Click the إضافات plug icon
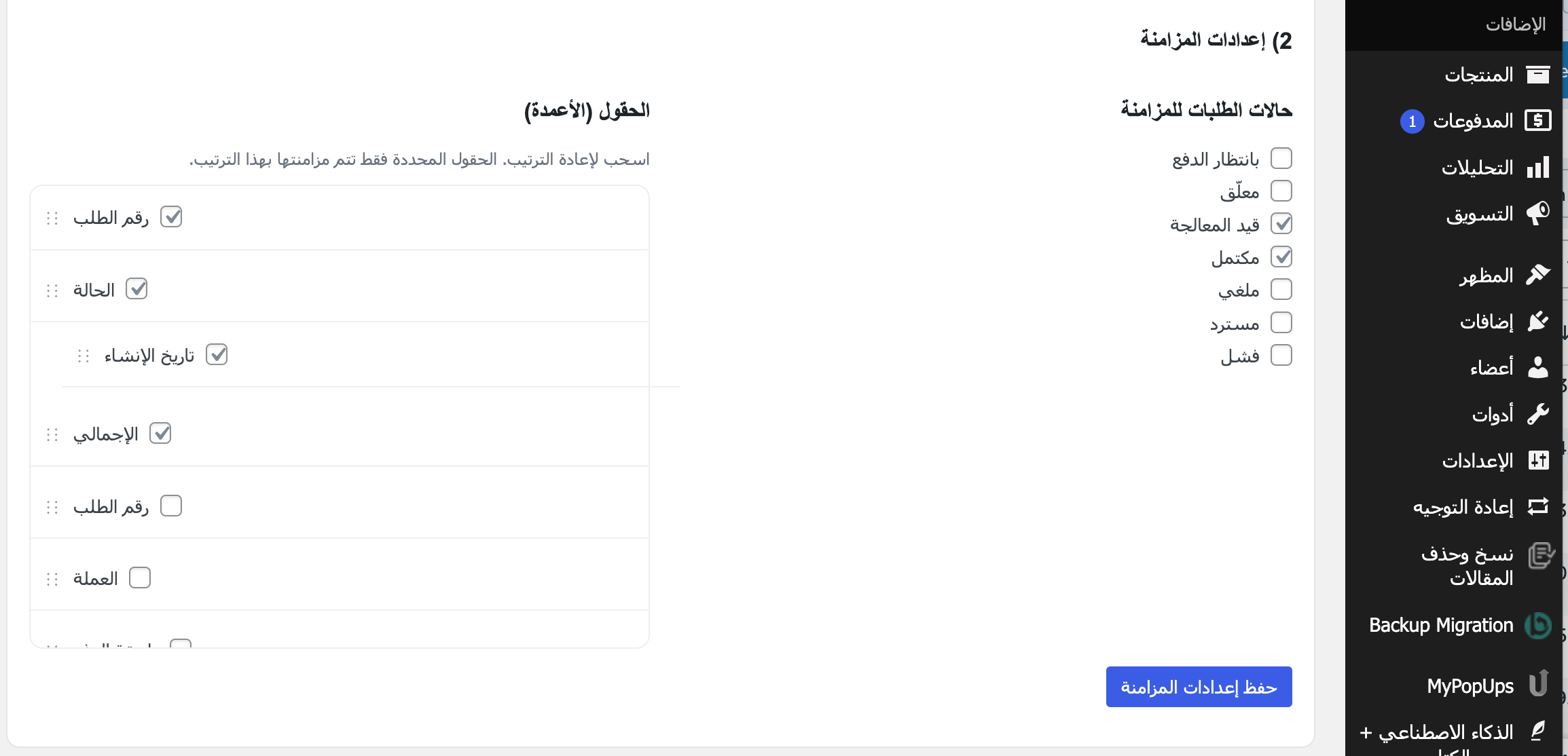1568x756 pixels. tap(1537, 321)
